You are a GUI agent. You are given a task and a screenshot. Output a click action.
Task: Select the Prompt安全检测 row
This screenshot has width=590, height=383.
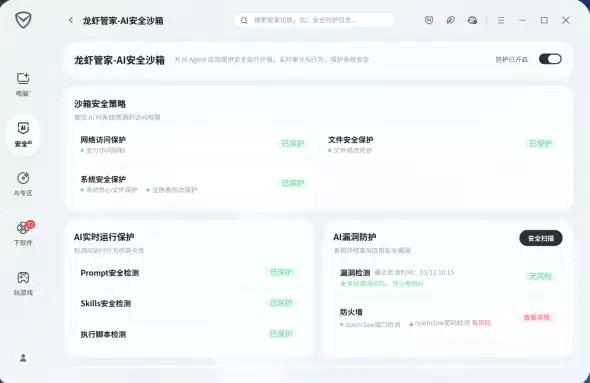click(x=188, y=273)
